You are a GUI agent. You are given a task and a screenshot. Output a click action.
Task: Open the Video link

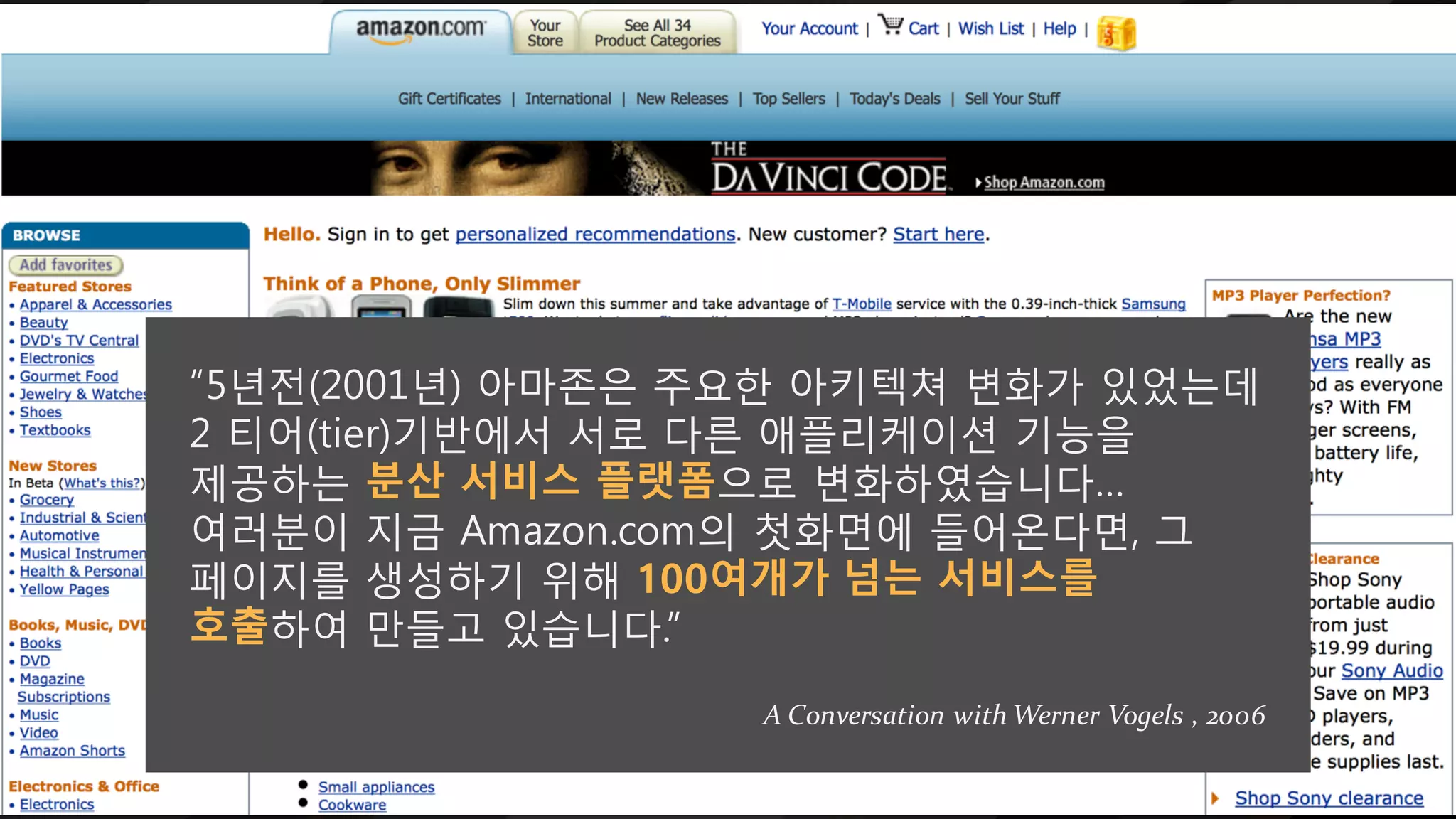click(39, 733)
